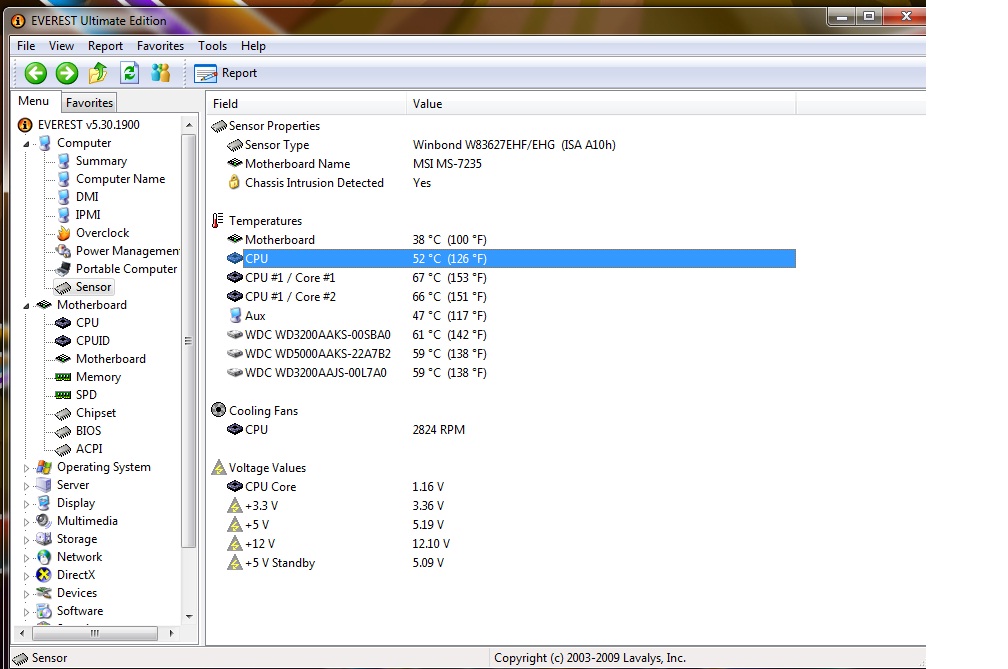Screen dimensions: 1008x669
Task: Expand the Multimedia tree node
Action: 26,522
